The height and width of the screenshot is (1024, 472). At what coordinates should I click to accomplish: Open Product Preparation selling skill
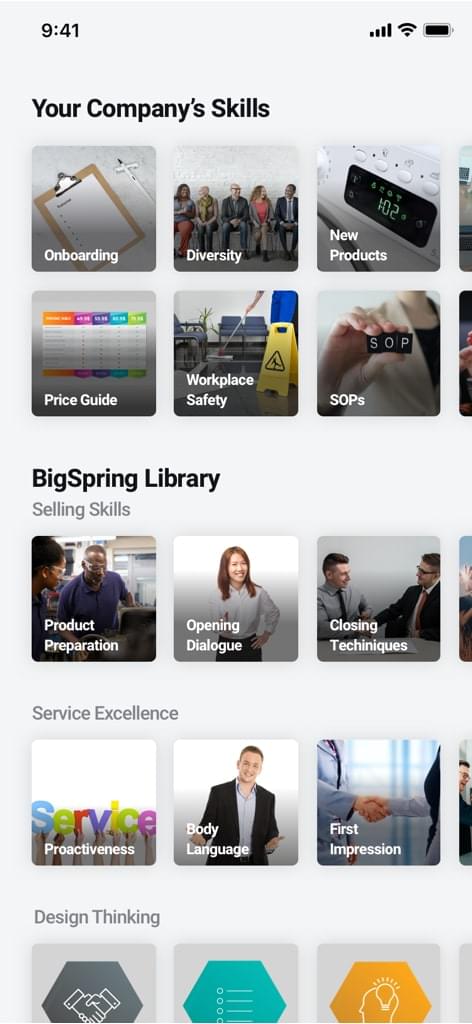click(94, 599)
